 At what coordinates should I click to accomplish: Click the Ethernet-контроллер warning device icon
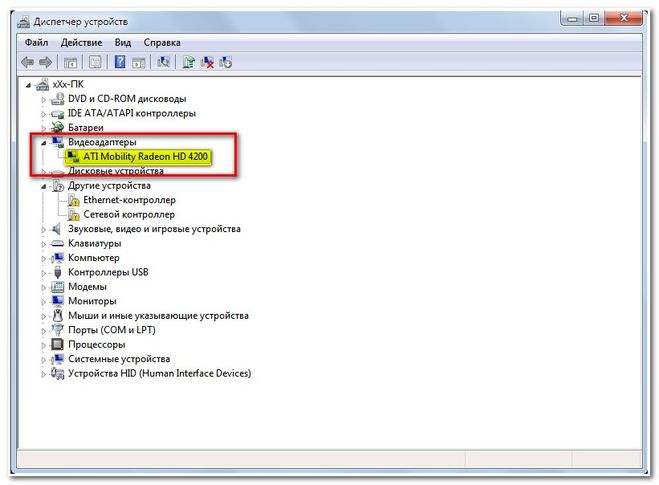click(73, 200)
